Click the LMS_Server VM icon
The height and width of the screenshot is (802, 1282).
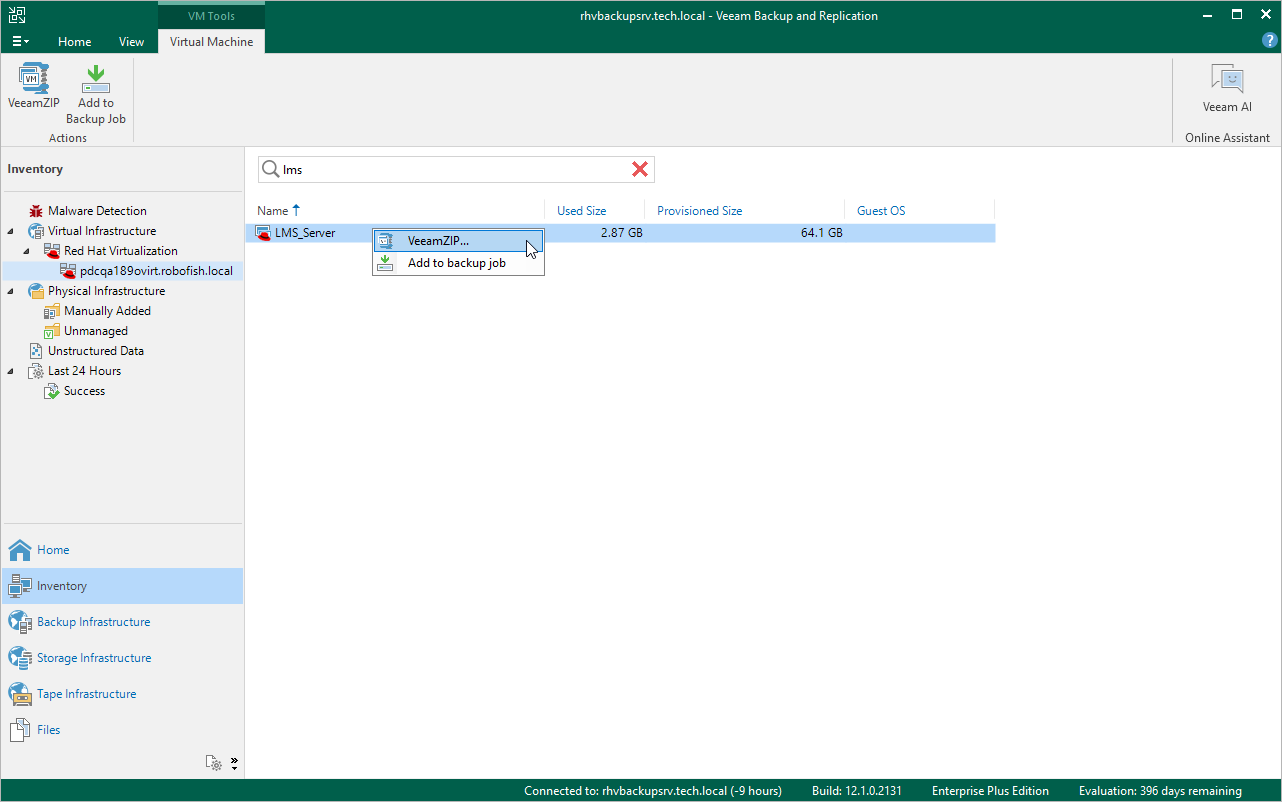tap(264, 233)
